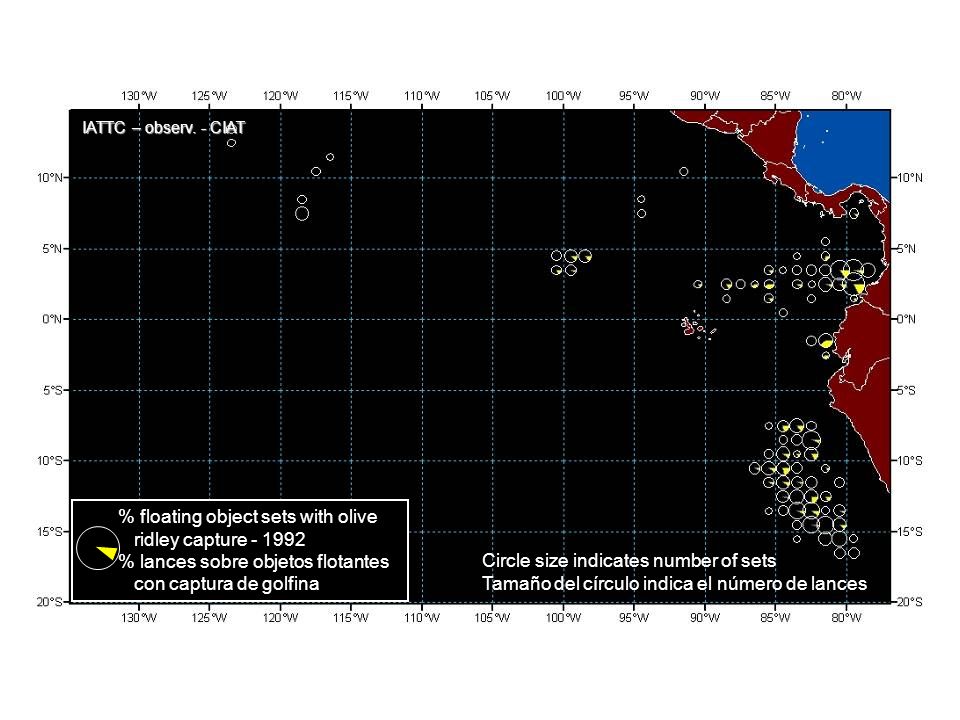Click the 100°W label on the top axis
The height and width of the screenshot is (720, 960).
(x=563, y=96)
